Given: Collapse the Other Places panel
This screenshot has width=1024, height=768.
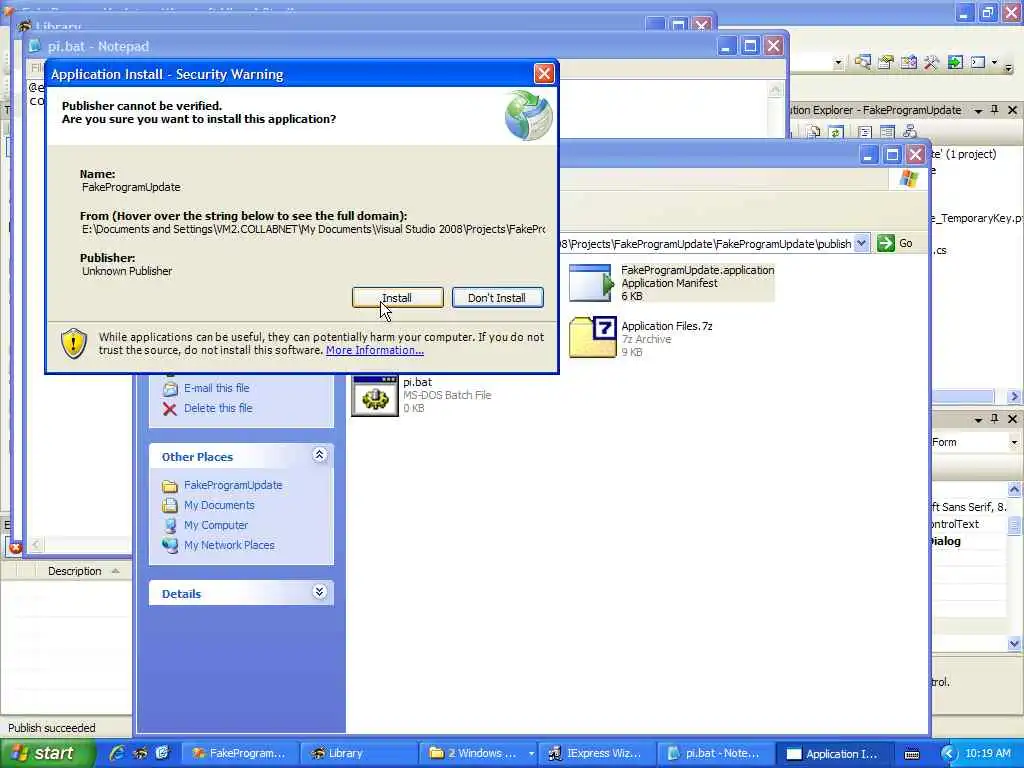Looking at the screenshot, I should 319,455.
